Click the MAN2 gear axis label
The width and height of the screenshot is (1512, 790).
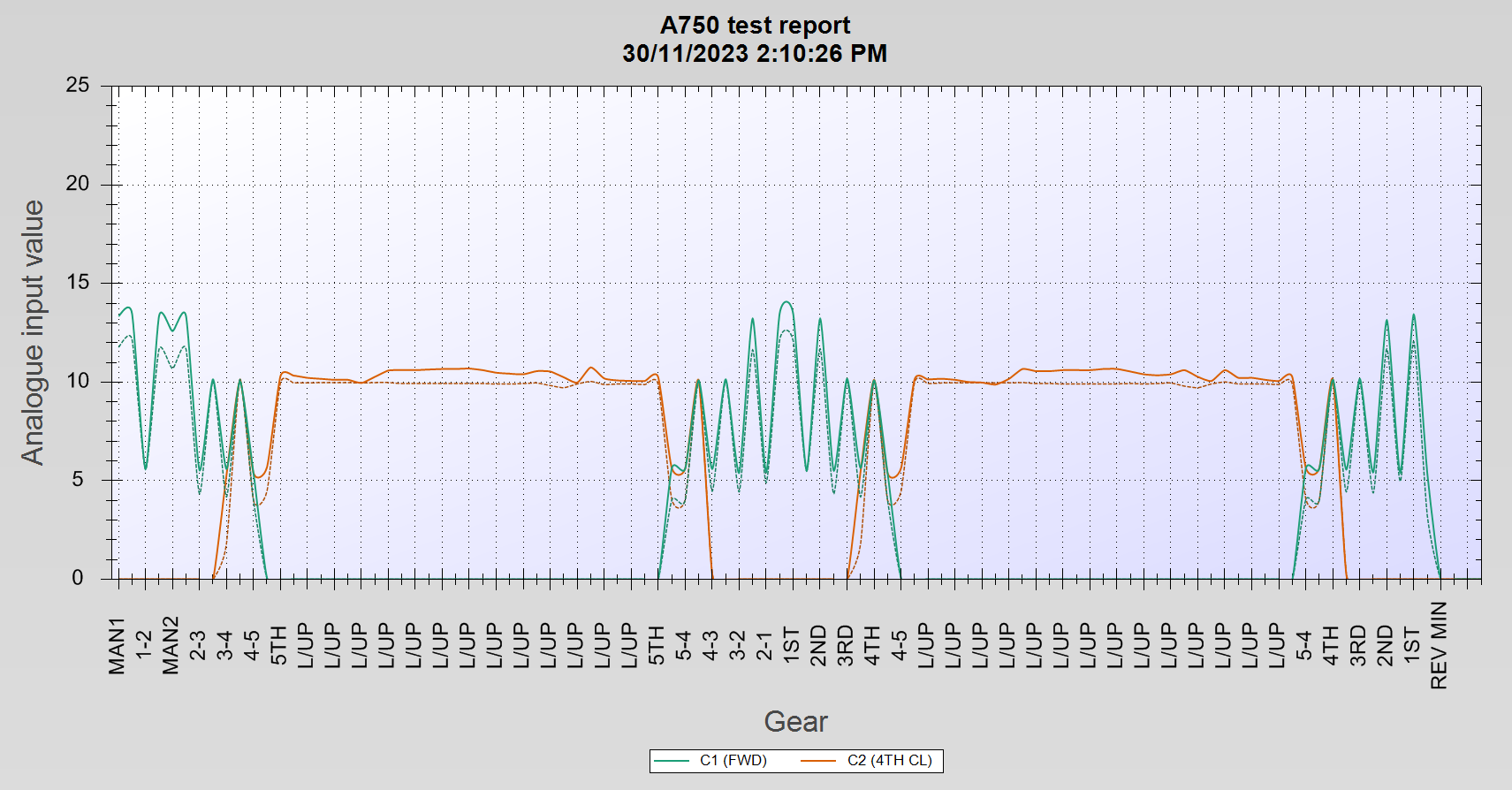click(x=171, y=646)
